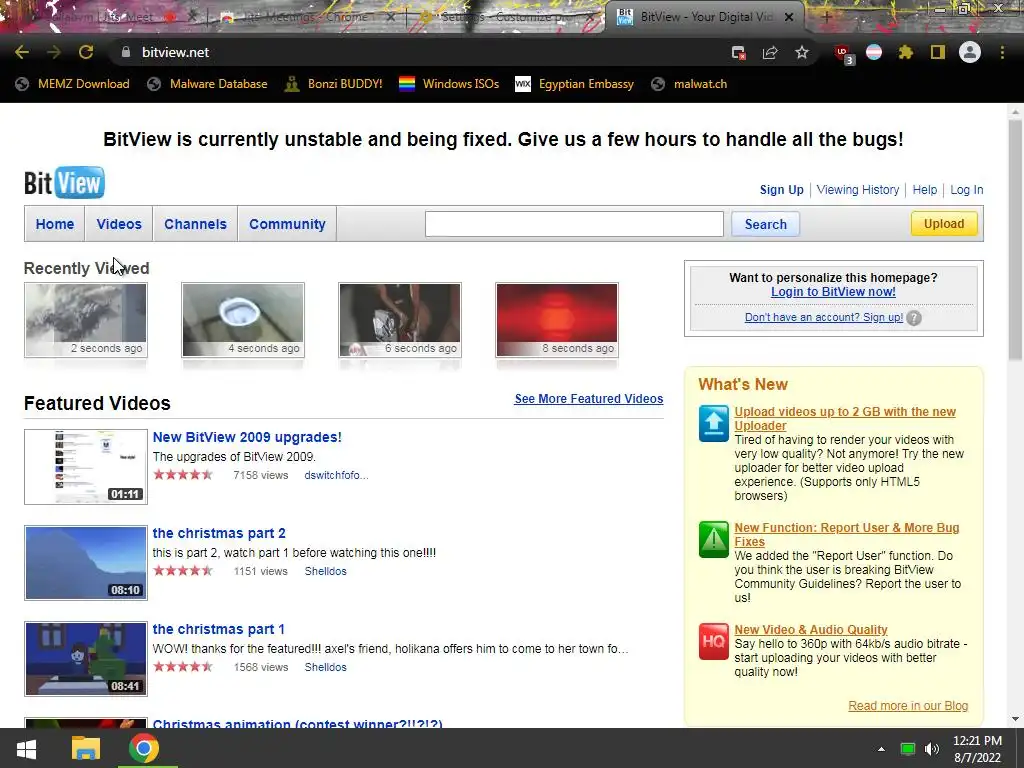The height and width of the screenshot is (768, 1024).
Task: Open the Extensions puzzle piece icon
Action: tap(906, 52)
